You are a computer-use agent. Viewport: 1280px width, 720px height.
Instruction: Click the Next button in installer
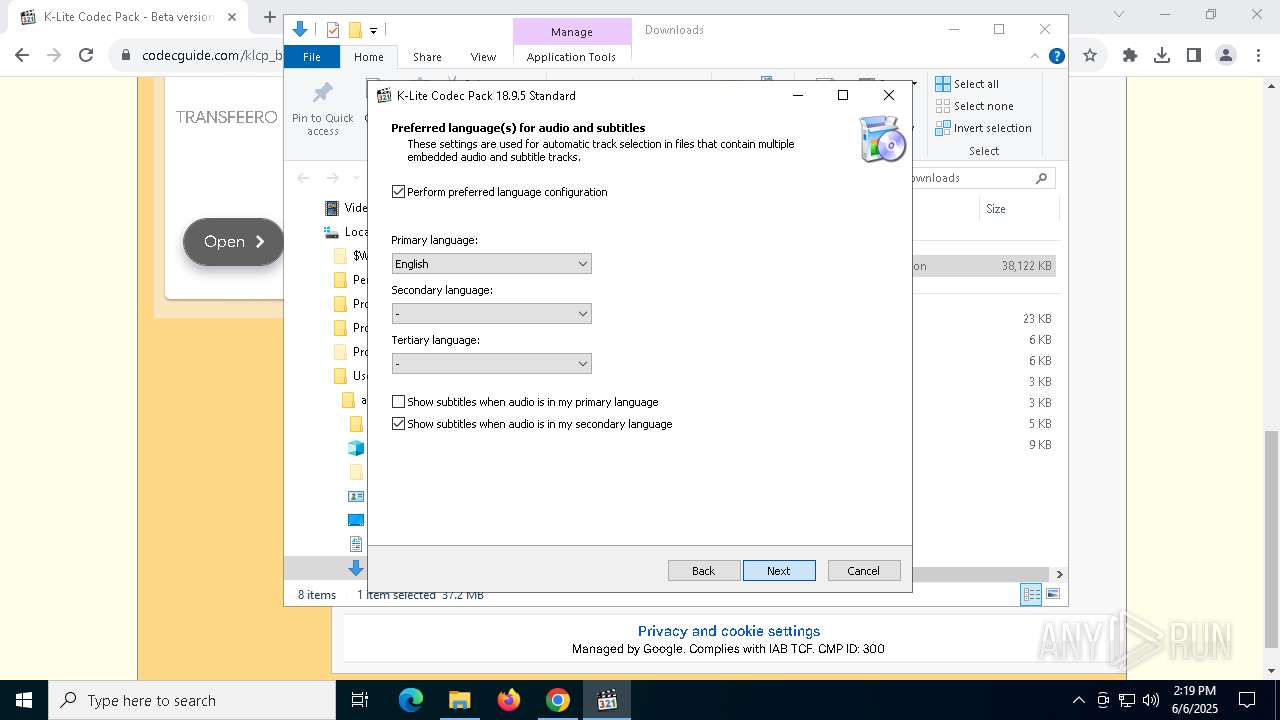[x=779, y=571]
